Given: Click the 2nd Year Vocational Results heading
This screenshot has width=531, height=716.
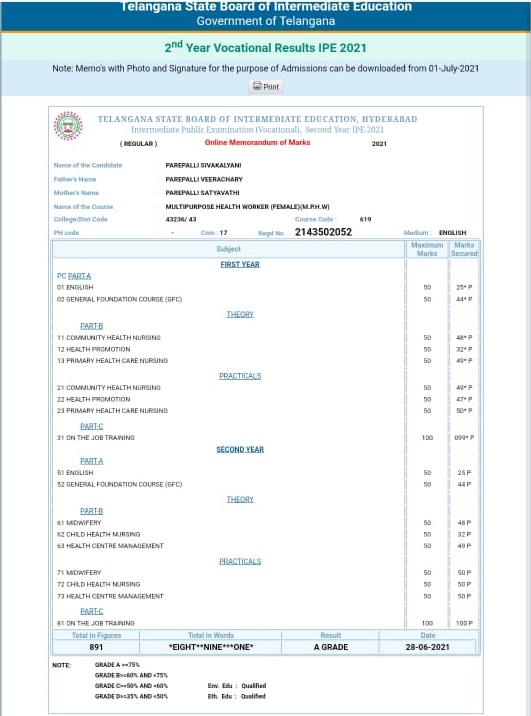Looking at the screenshot, I should click(x=265, y=47).
